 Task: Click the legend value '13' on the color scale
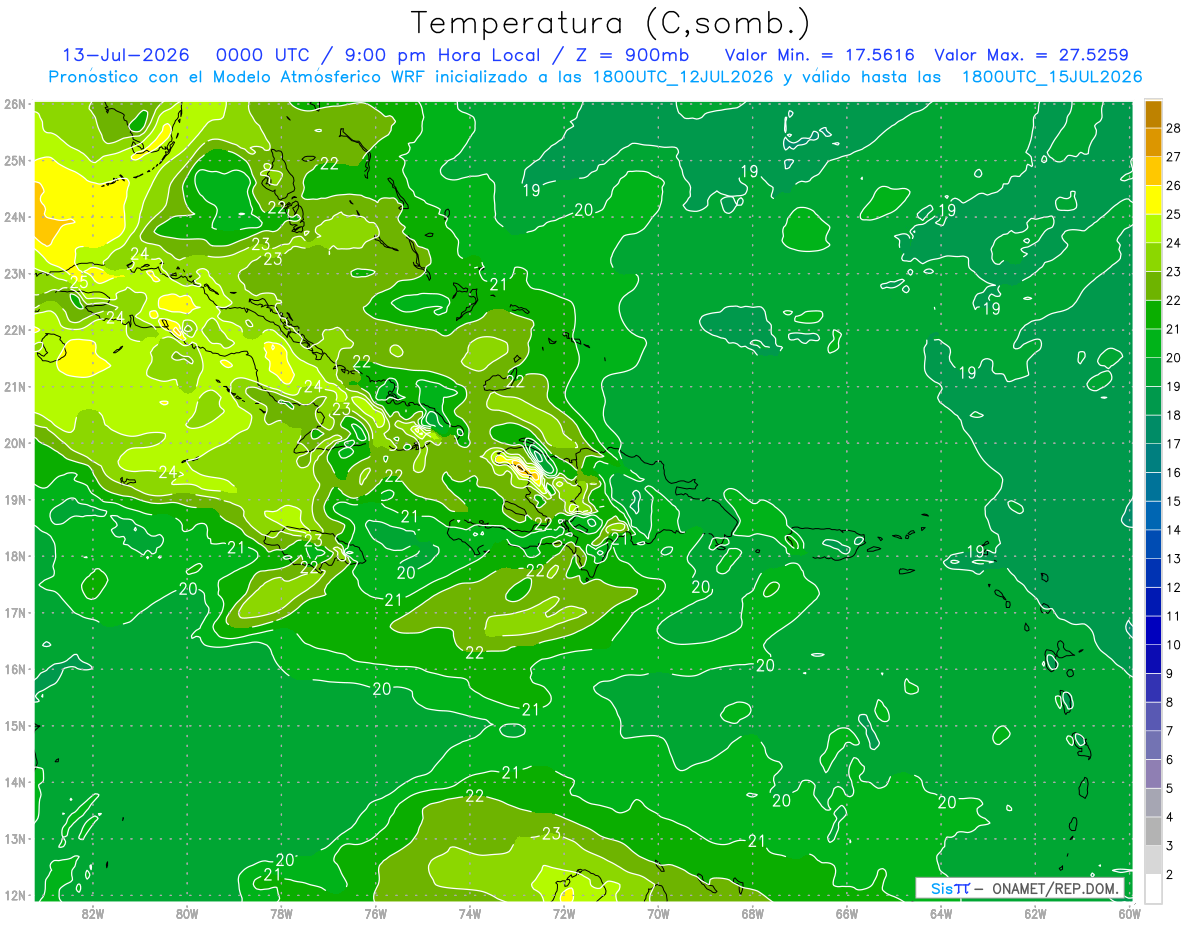1173,558
